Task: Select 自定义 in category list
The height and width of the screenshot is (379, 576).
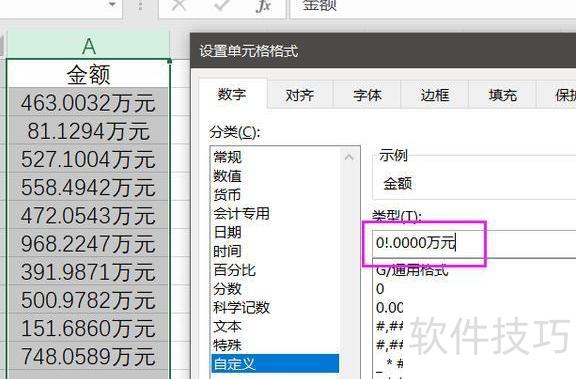Action: click(x=275, y=364)
